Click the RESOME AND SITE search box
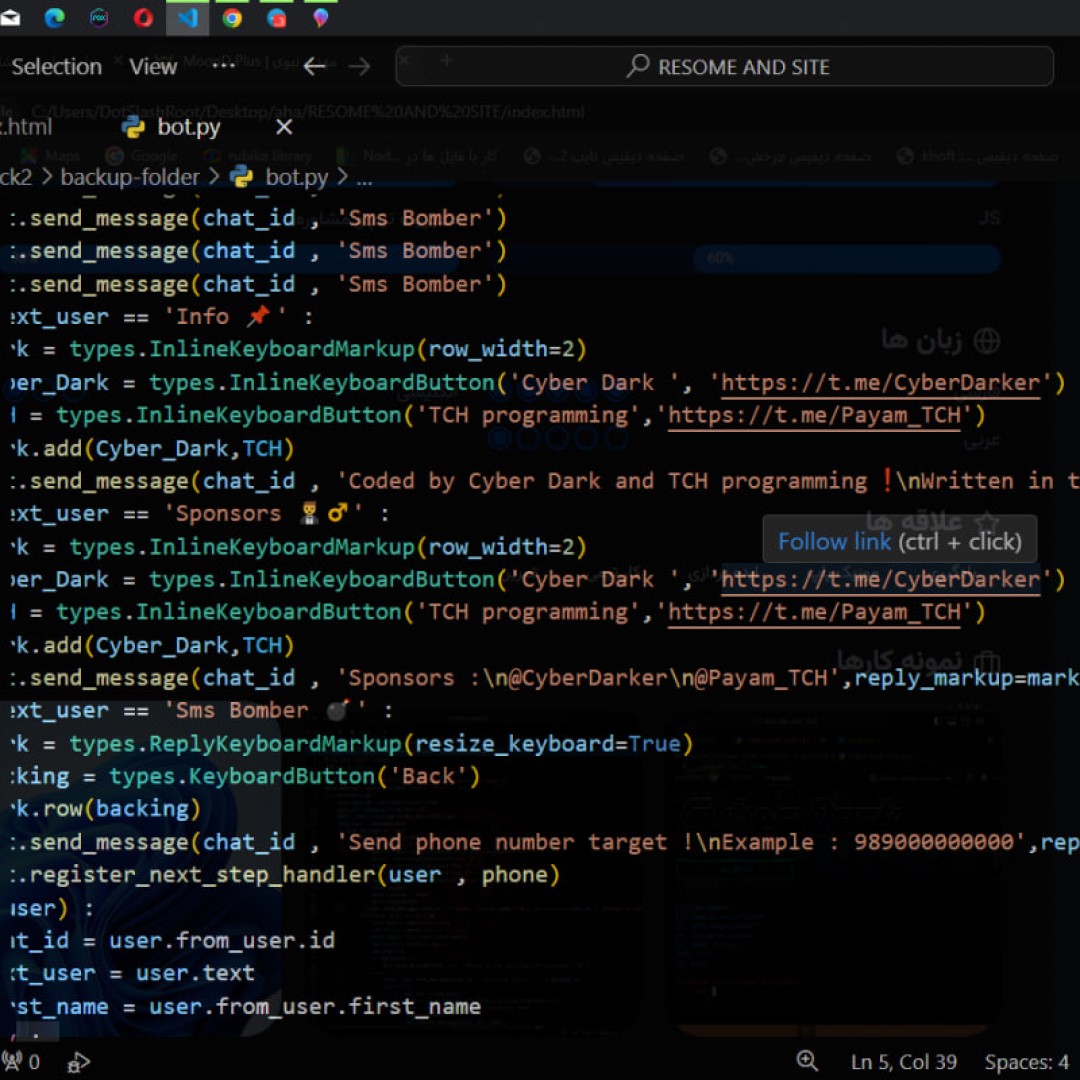This screenshot has width=1080, height=1080. 724,66
